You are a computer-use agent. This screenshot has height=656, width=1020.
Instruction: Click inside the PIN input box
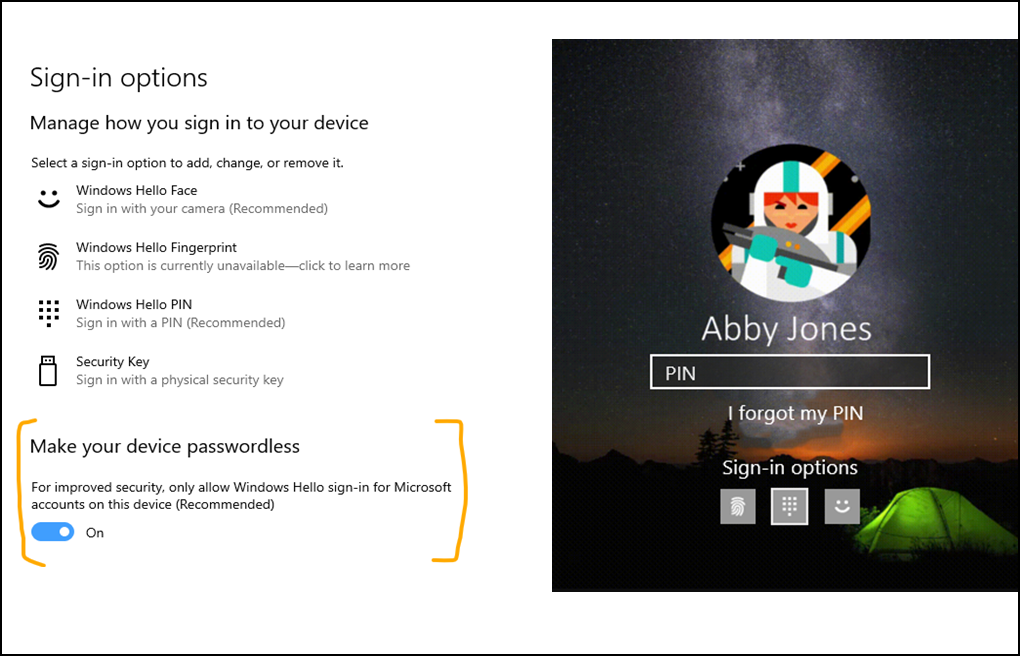789,371
